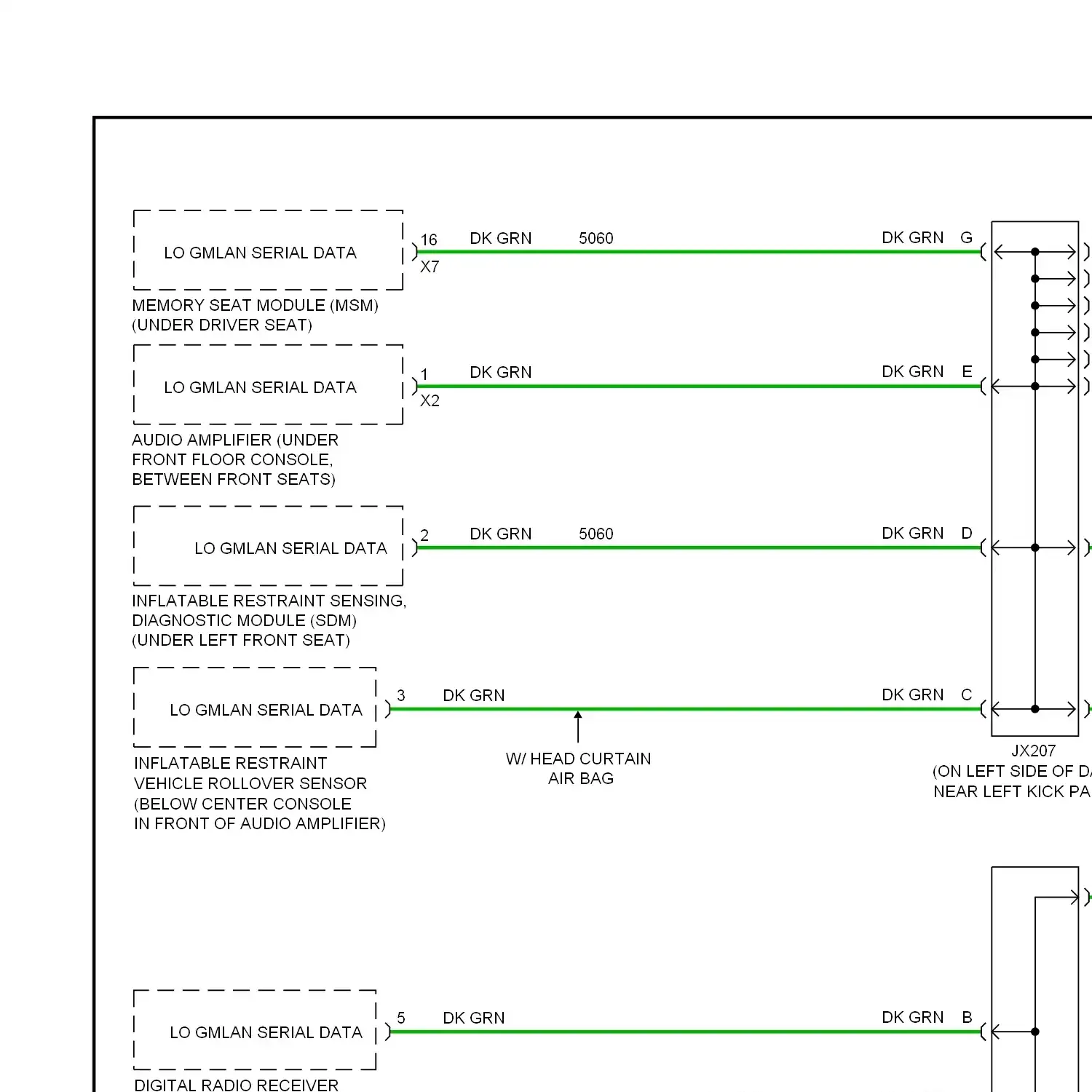Click VEHICLE ROLLOVER SENSOR label
The width and height of the screenshot is (1092, 1092).
pos(250,783)
